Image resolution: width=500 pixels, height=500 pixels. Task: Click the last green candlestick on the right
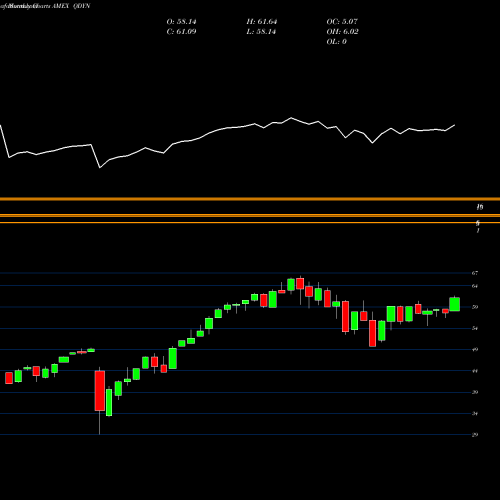(x=455, y=304)
